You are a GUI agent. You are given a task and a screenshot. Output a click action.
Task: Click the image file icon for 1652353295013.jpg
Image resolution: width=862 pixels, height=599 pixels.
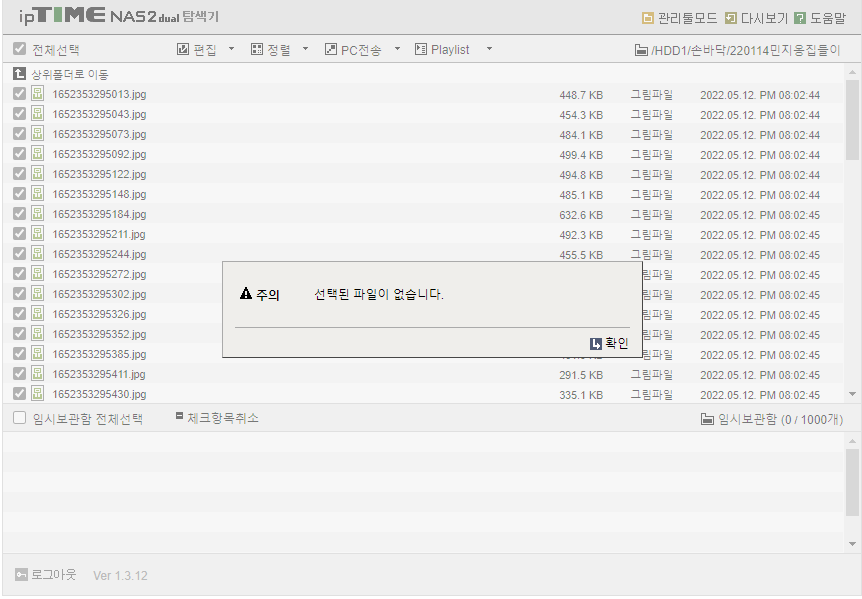click(37, 93)
